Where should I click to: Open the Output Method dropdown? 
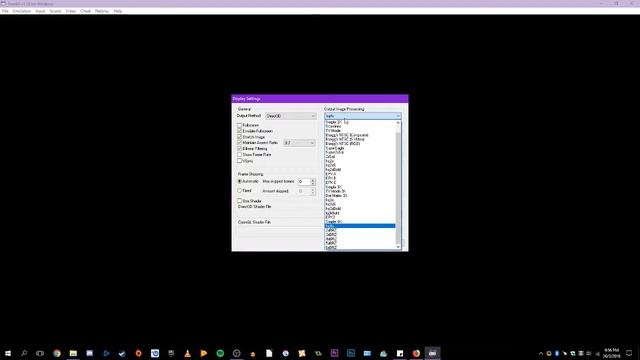point(291,116)
